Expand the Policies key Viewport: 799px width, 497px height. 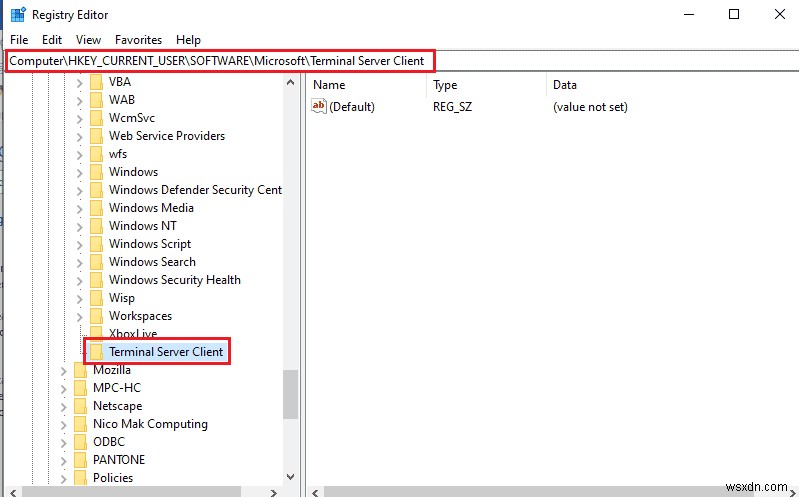tap(64, 478)
